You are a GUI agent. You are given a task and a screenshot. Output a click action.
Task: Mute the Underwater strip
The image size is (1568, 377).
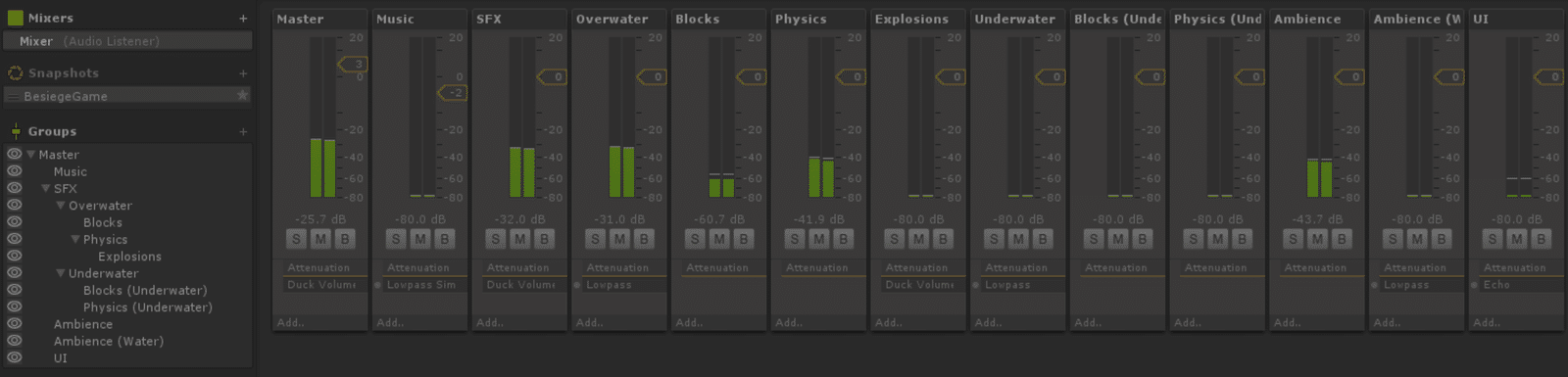coord(1019,239)
